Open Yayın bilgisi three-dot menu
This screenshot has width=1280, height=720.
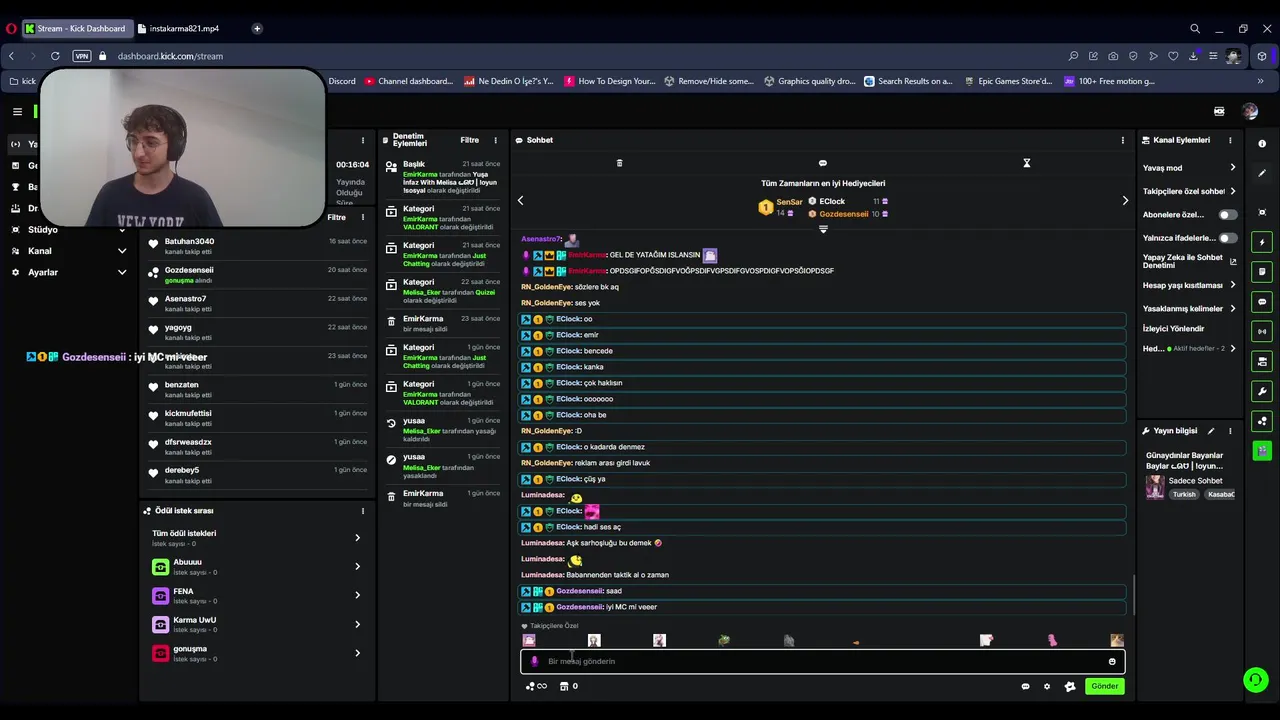pyautogui.click(x=1230, y=431)
